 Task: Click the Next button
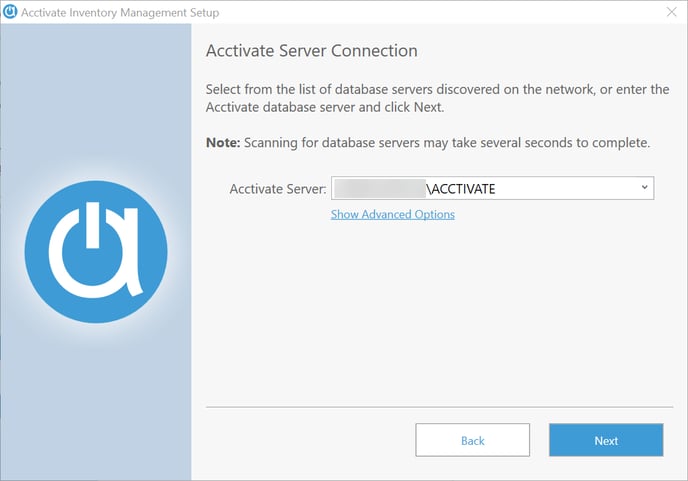606,440
